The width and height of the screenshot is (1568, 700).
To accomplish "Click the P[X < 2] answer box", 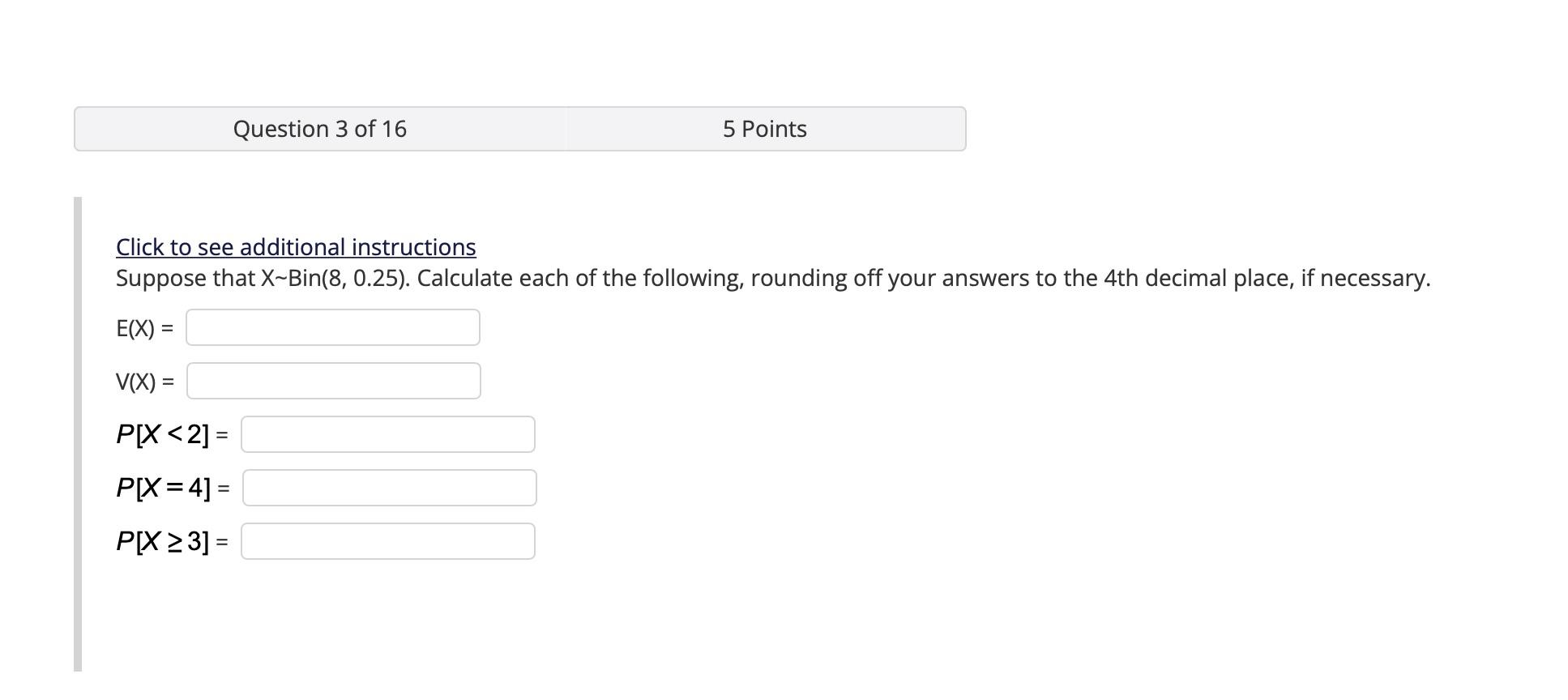I will (387, 434).
